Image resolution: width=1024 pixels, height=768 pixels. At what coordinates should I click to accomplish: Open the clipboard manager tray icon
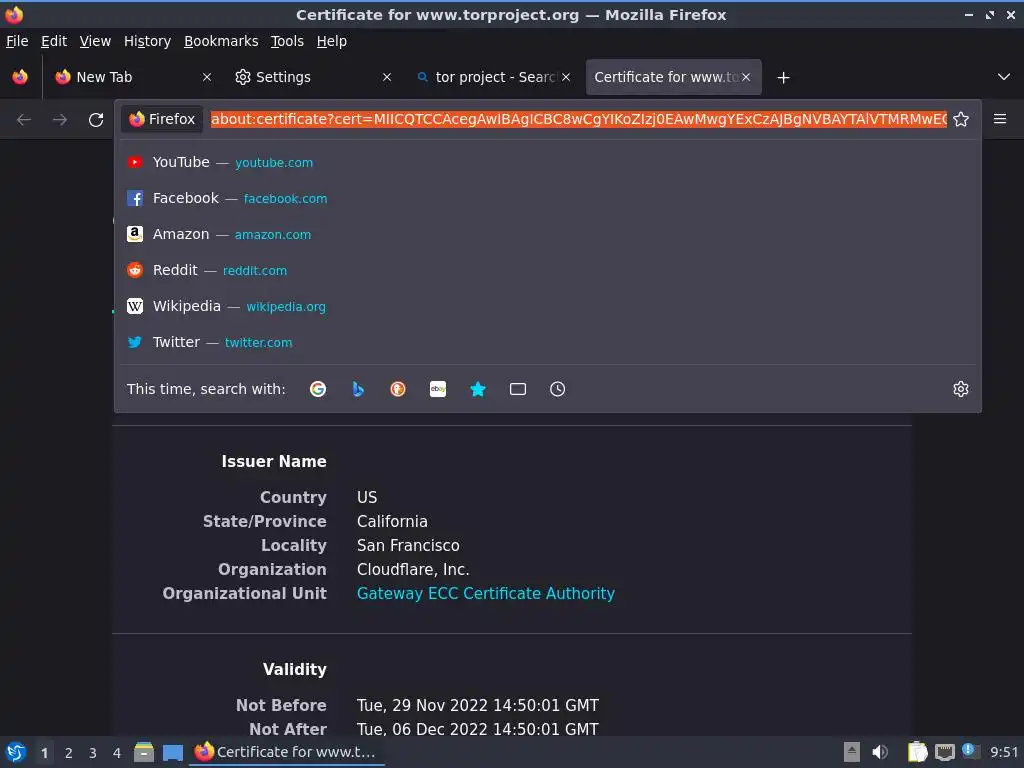(917, 752)
